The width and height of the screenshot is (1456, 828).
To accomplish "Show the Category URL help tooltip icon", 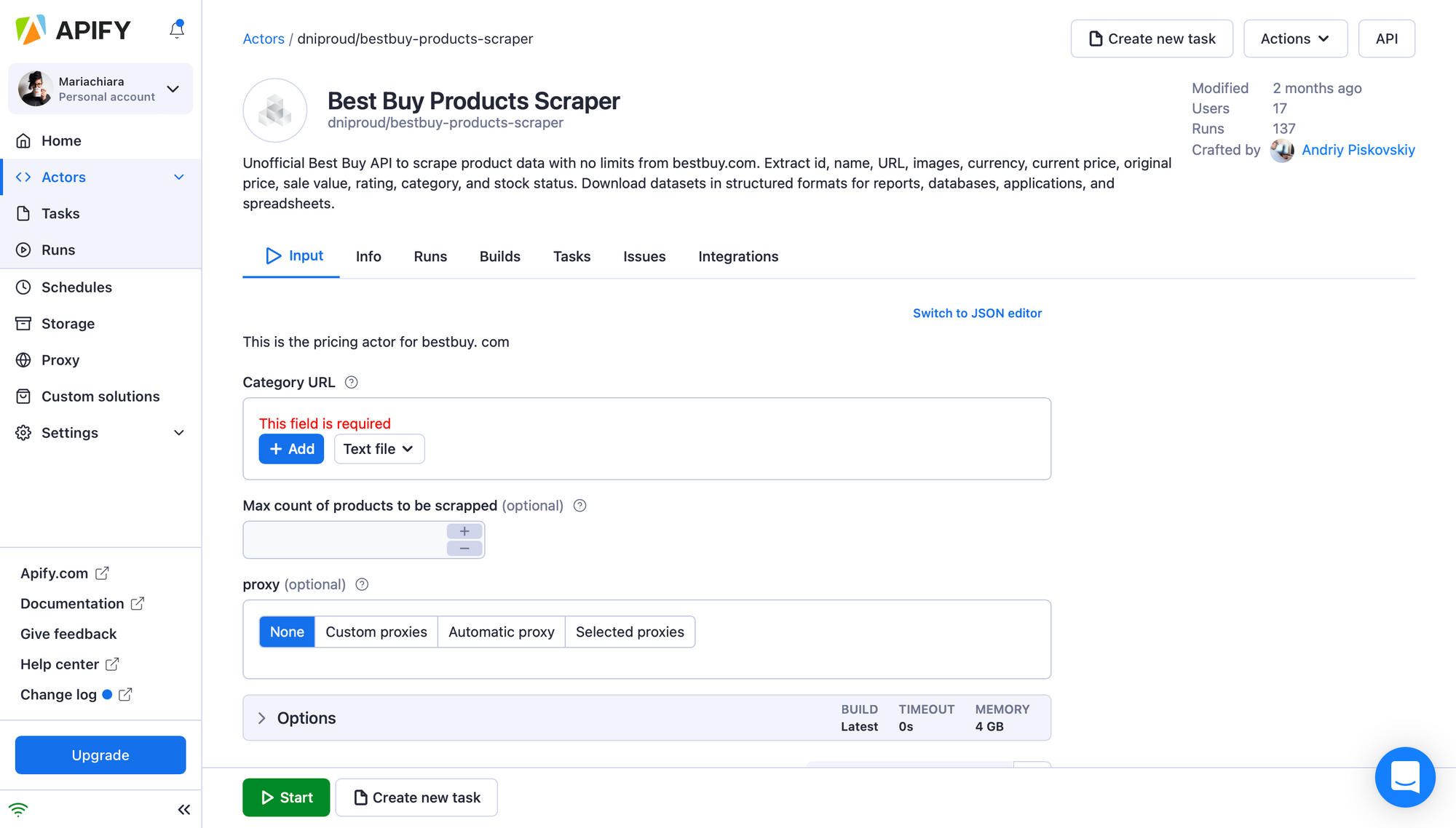I will [351, 382].
